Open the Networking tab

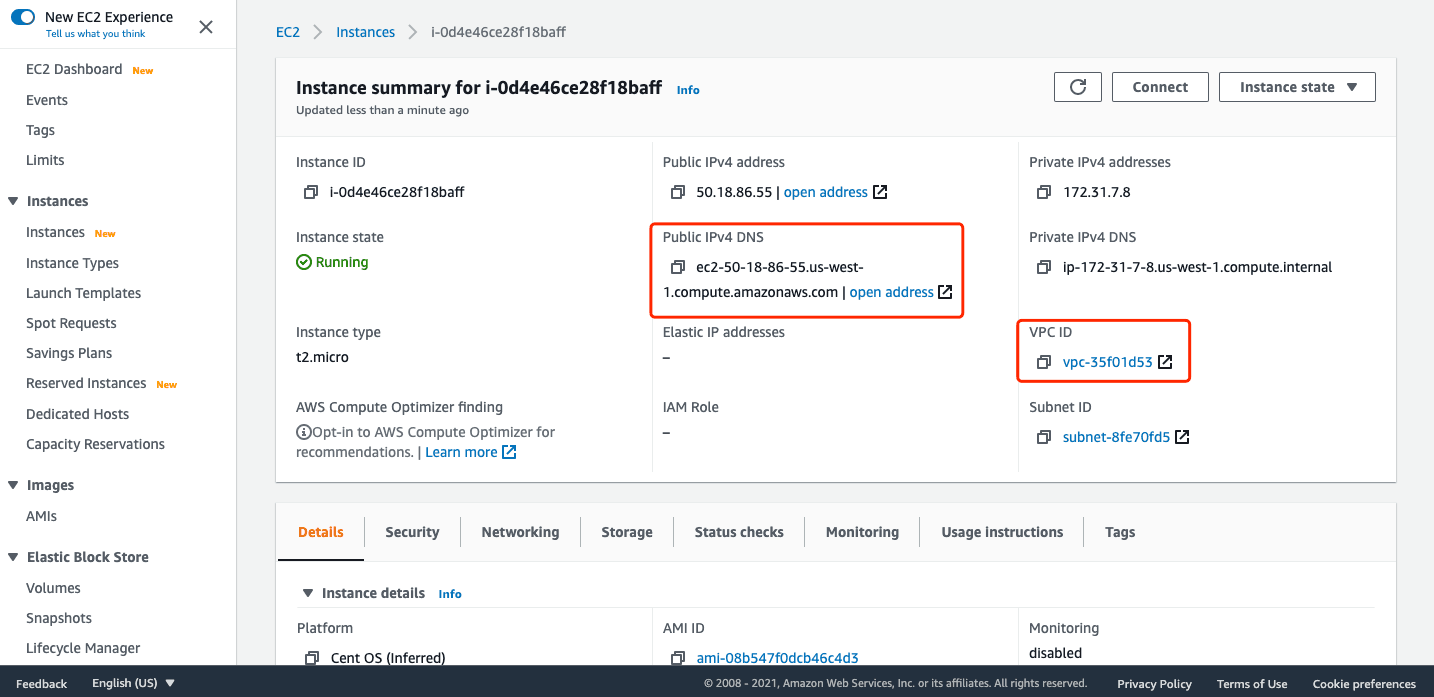(520, 532)
